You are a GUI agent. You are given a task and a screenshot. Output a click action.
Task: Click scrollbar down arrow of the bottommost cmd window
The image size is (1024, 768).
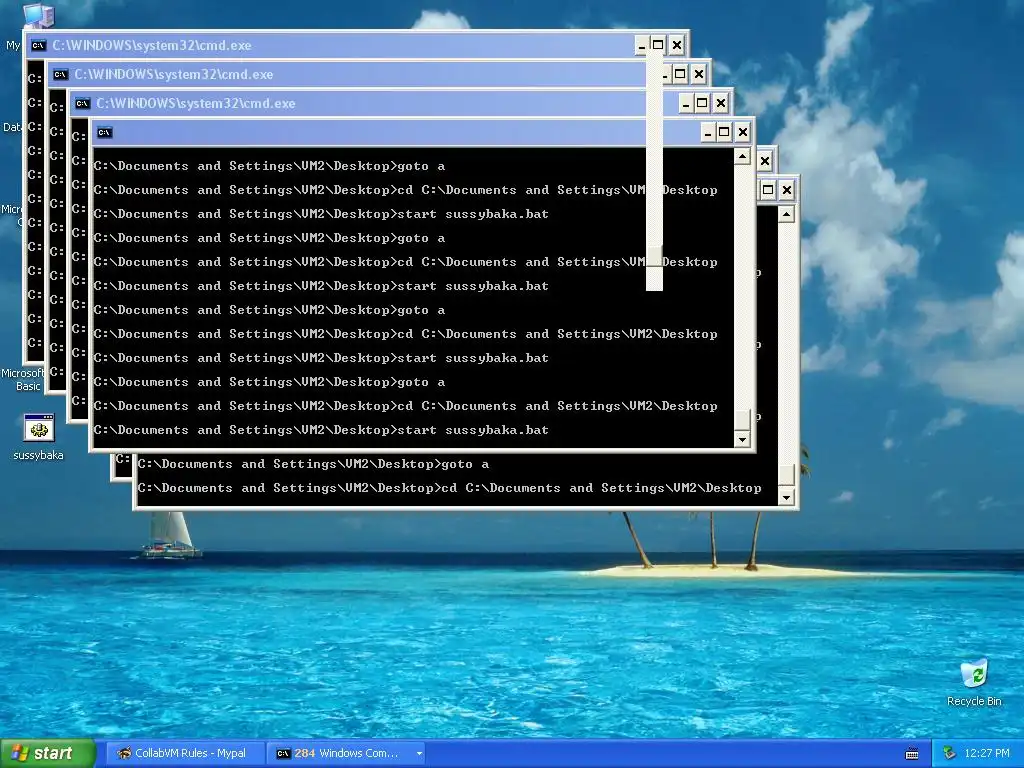(x=786, y=498)
